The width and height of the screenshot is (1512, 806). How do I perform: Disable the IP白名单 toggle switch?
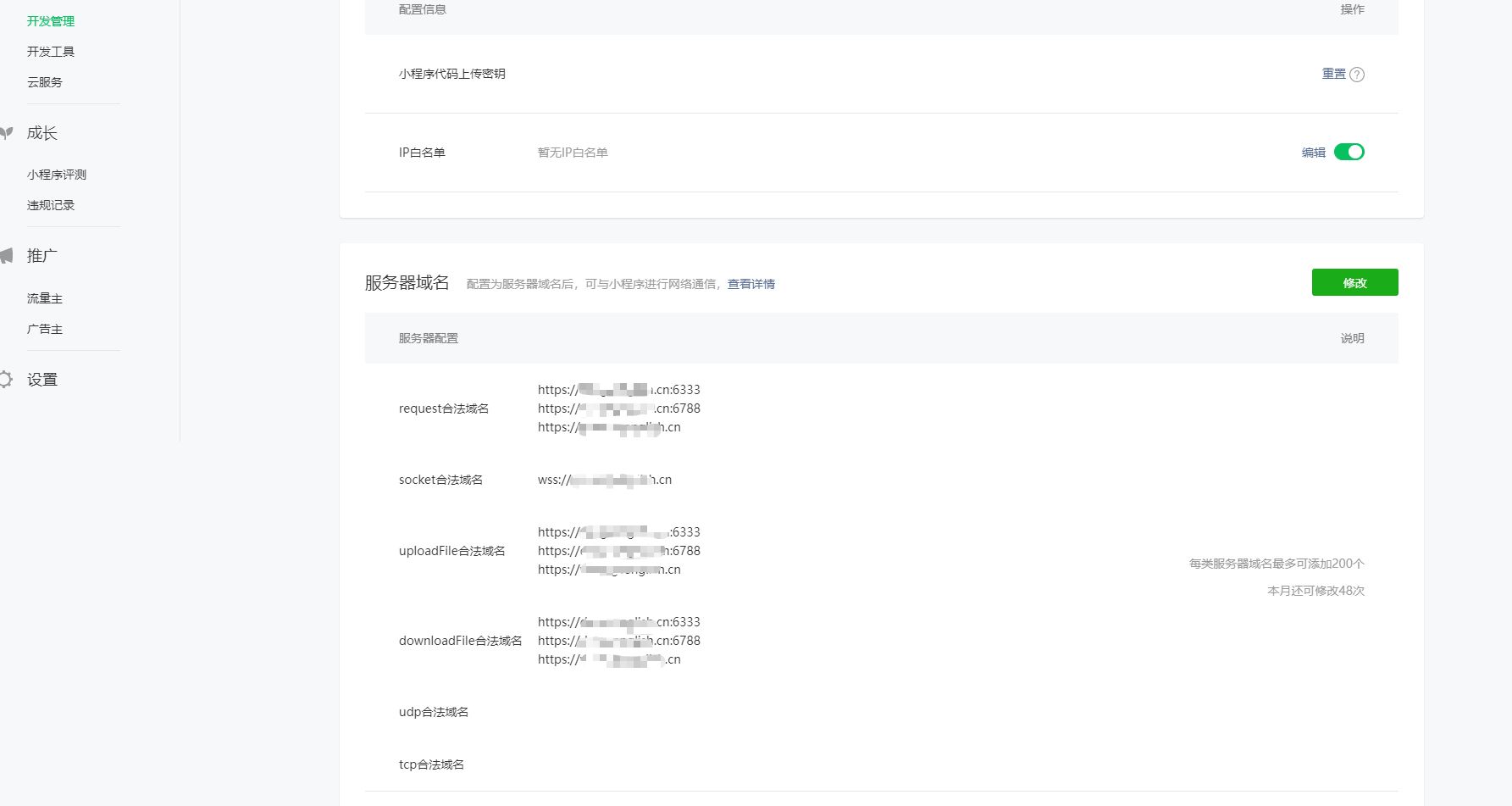pyautogui.click(x=1349, y=152)
